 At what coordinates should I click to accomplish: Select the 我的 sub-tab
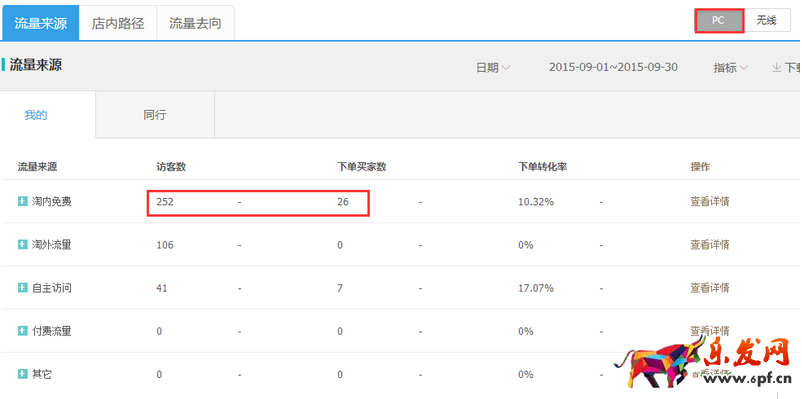[36, 115]
